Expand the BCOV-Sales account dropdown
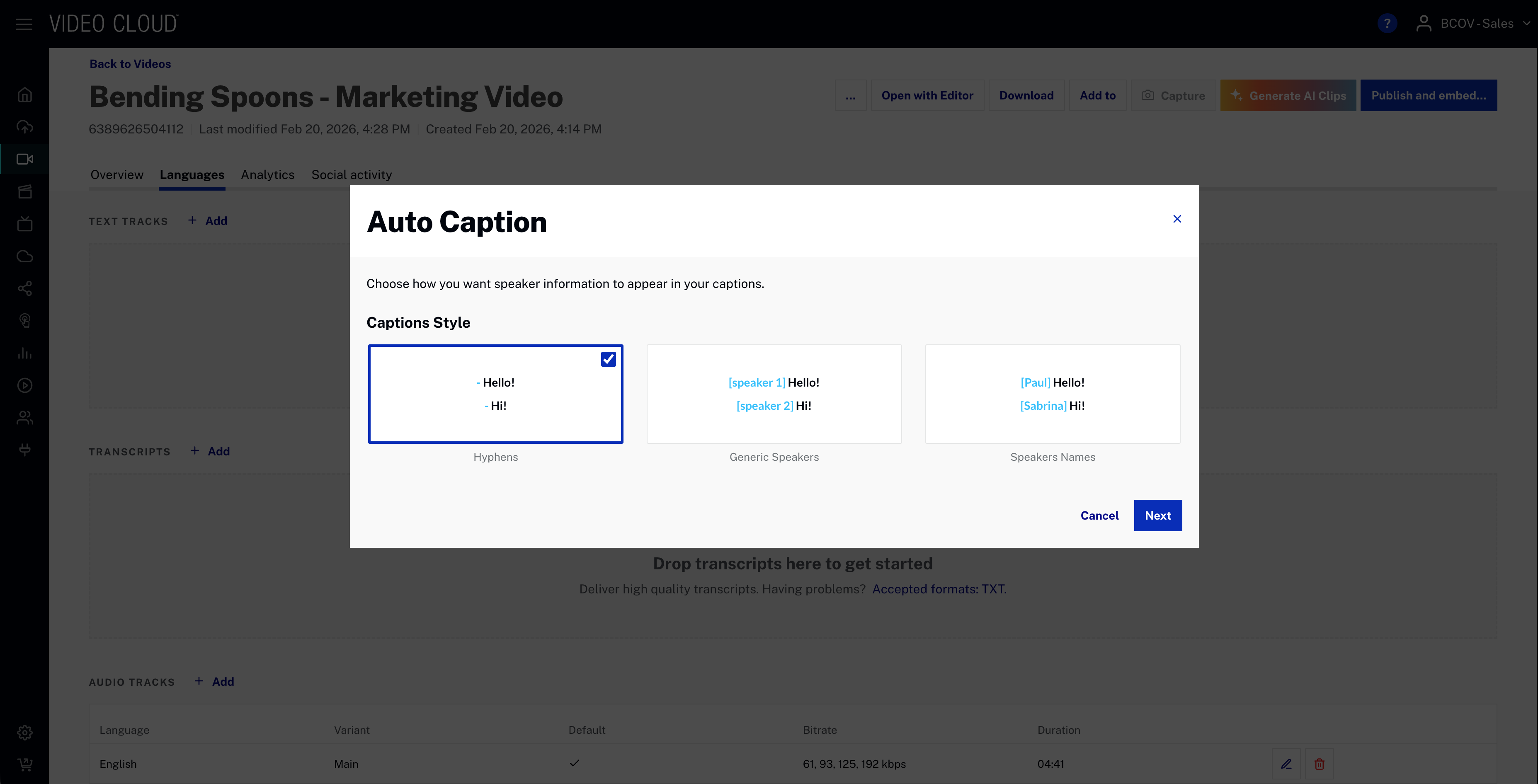The width and height of the screenshot is (1538, 784). click(1473, 23)
